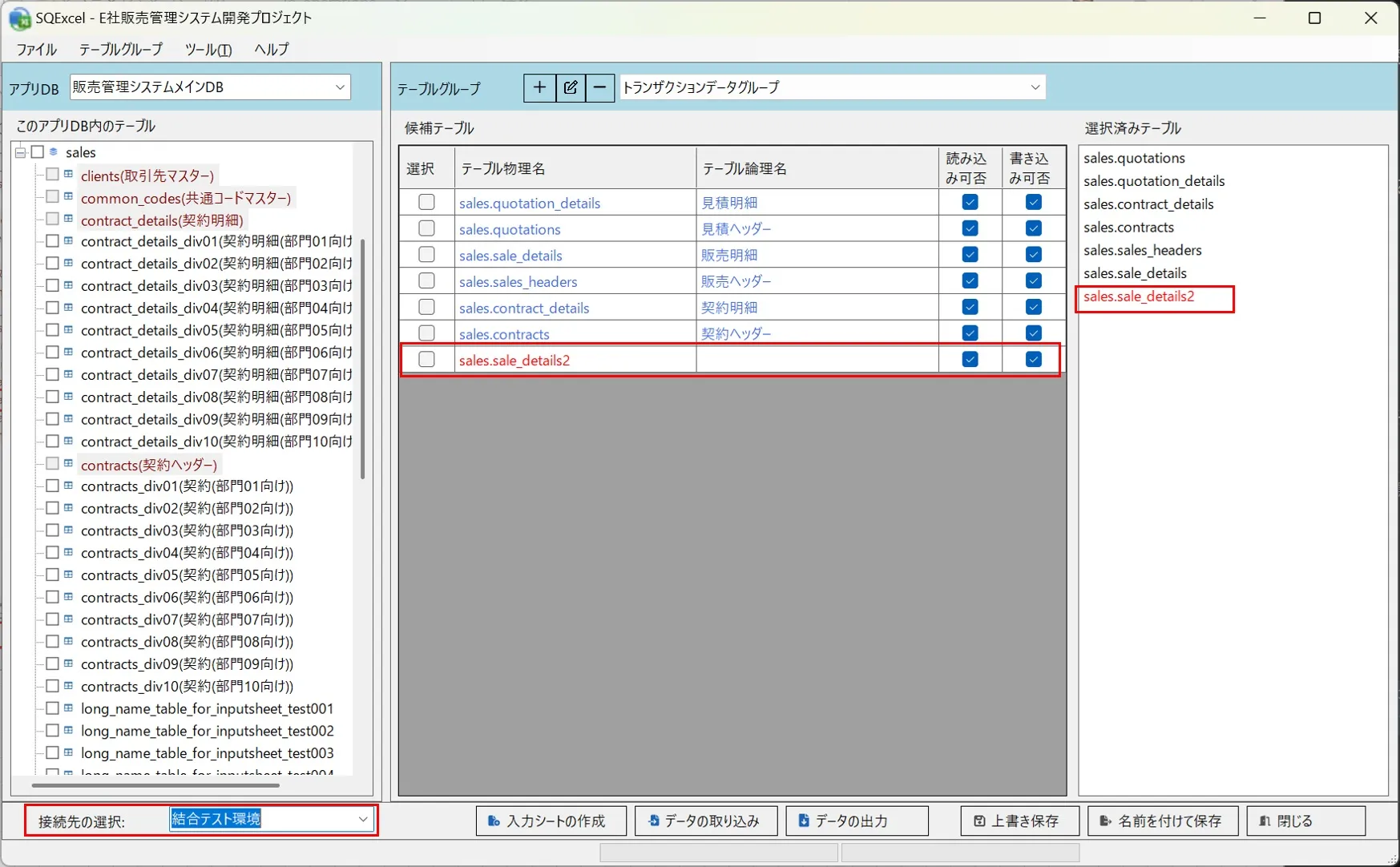Click table icon beside long_name_table_for_inputsheet_test001
This screenshot has height=867, width=1400.
click(x=69, y=708)
